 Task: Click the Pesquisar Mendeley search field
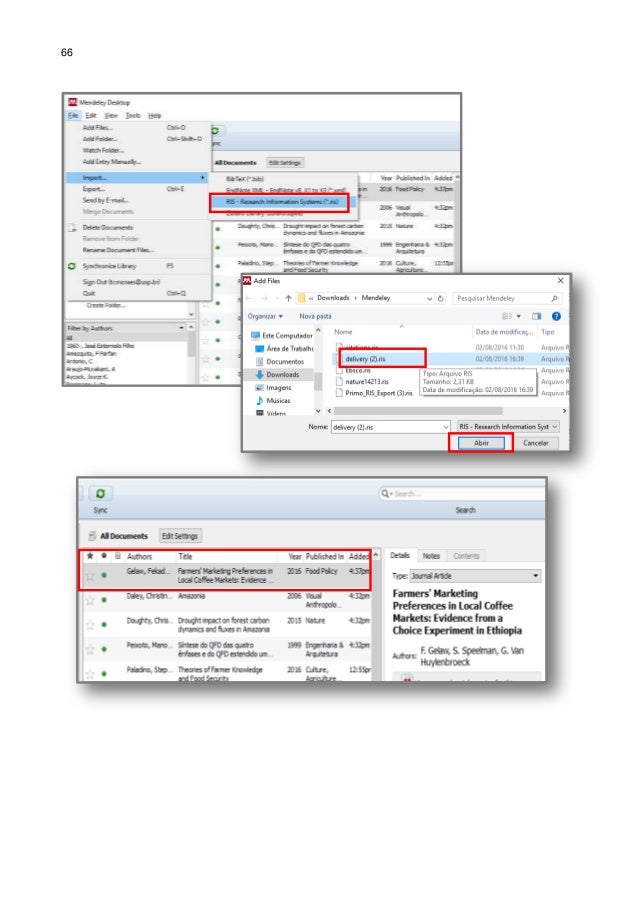pos(506,298)
